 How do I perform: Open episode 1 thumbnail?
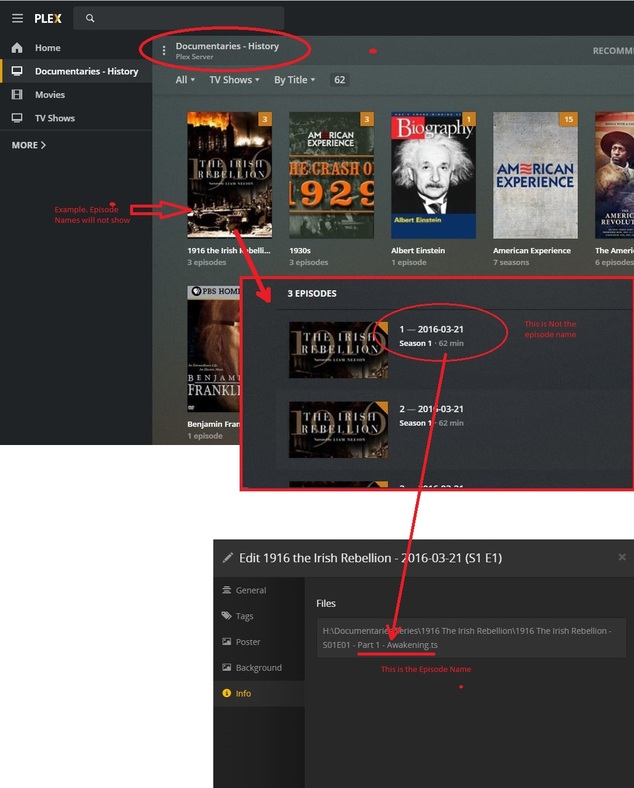click(x=338, y=350)
